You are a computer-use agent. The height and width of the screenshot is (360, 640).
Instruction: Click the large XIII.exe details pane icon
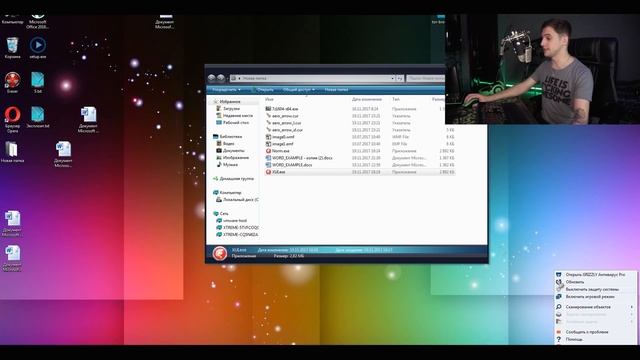click(x=220, y=253)
